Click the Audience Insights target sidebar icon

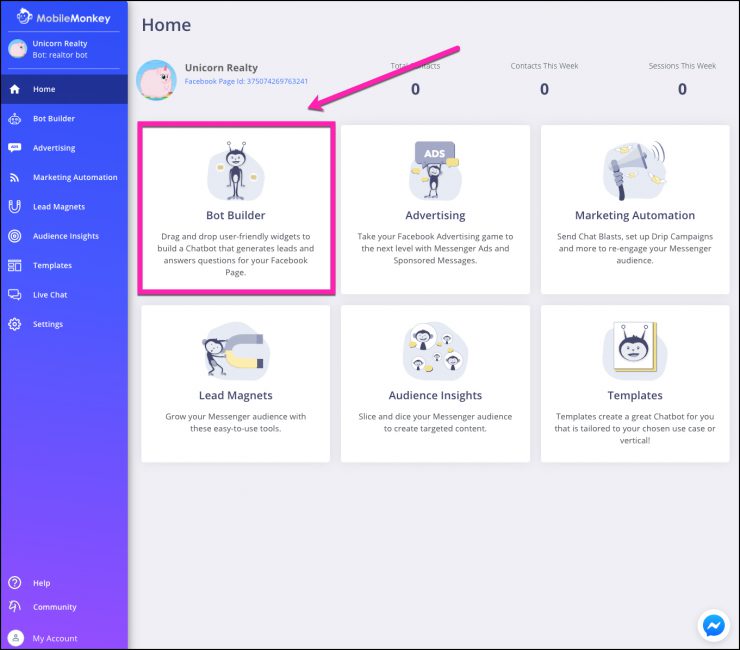[x=15, y=236]
